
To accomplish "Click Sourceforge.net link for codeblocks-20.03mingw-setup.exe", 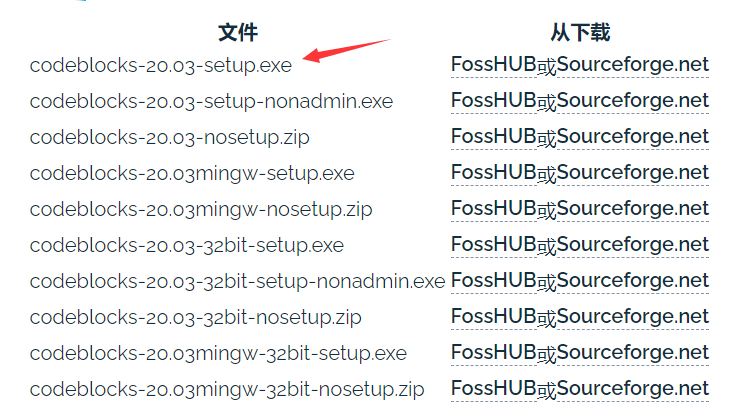I will coord(633,173).
